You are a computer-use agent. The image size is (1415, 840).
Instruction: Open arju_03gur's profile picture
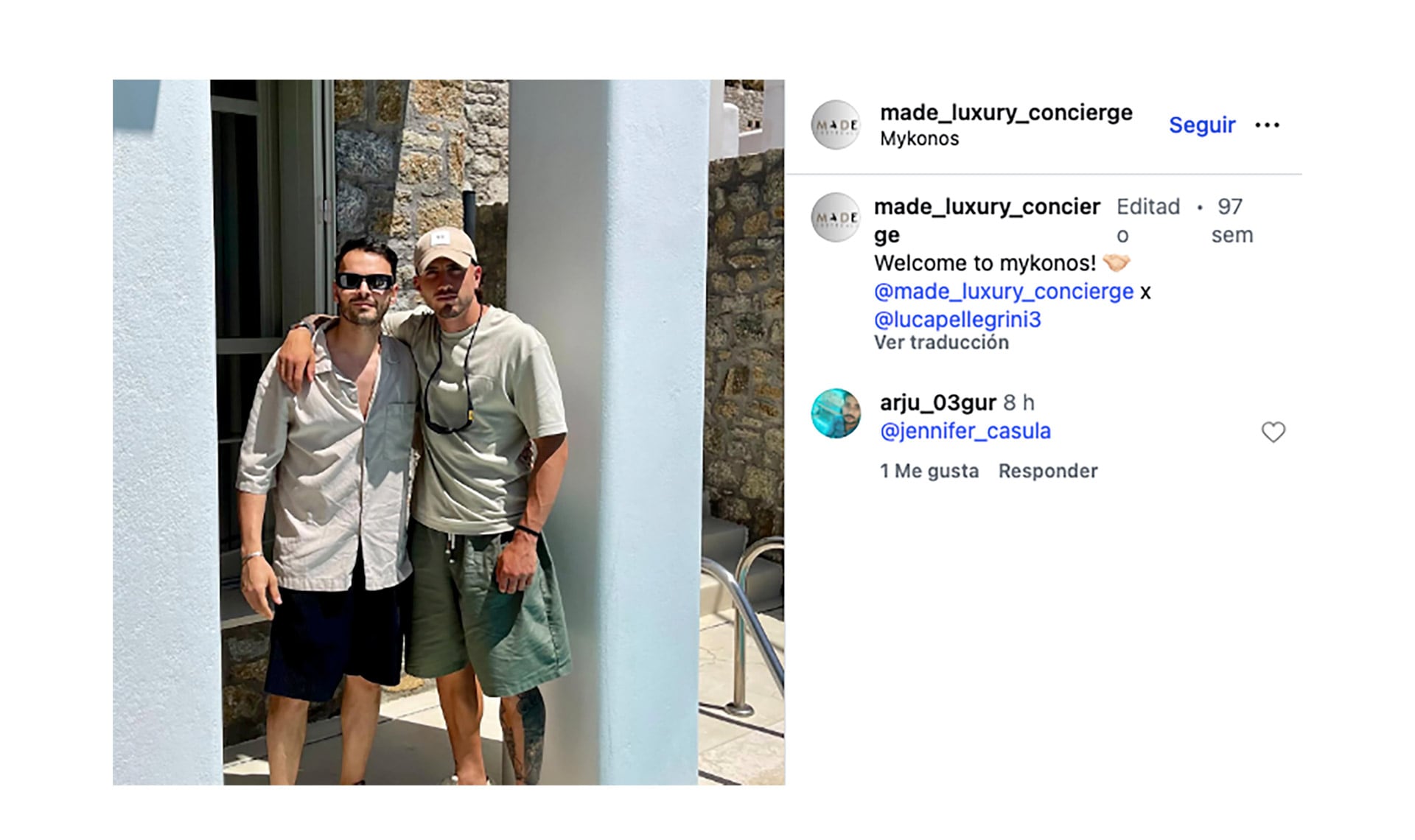[836, 413]
